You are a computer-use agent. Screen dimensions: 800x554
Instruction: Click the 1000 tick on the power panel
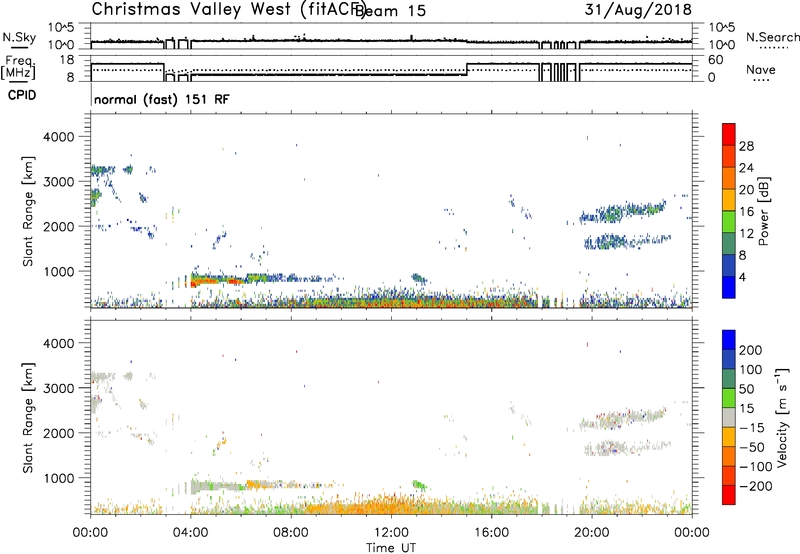click(x=58, y=271)
